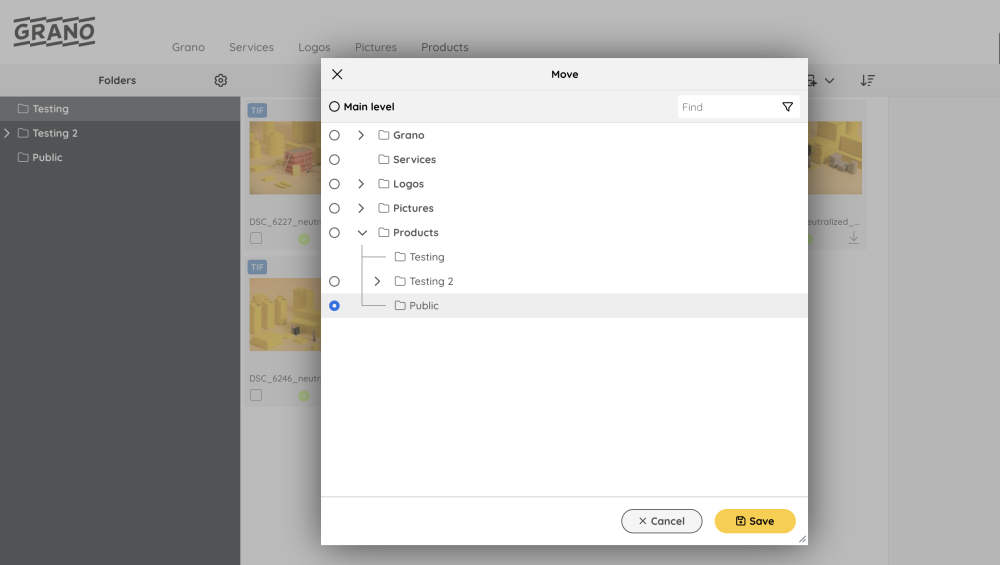Click the Services folder icon in Move dialog
1000x565 pixels.
click(383, 159)
